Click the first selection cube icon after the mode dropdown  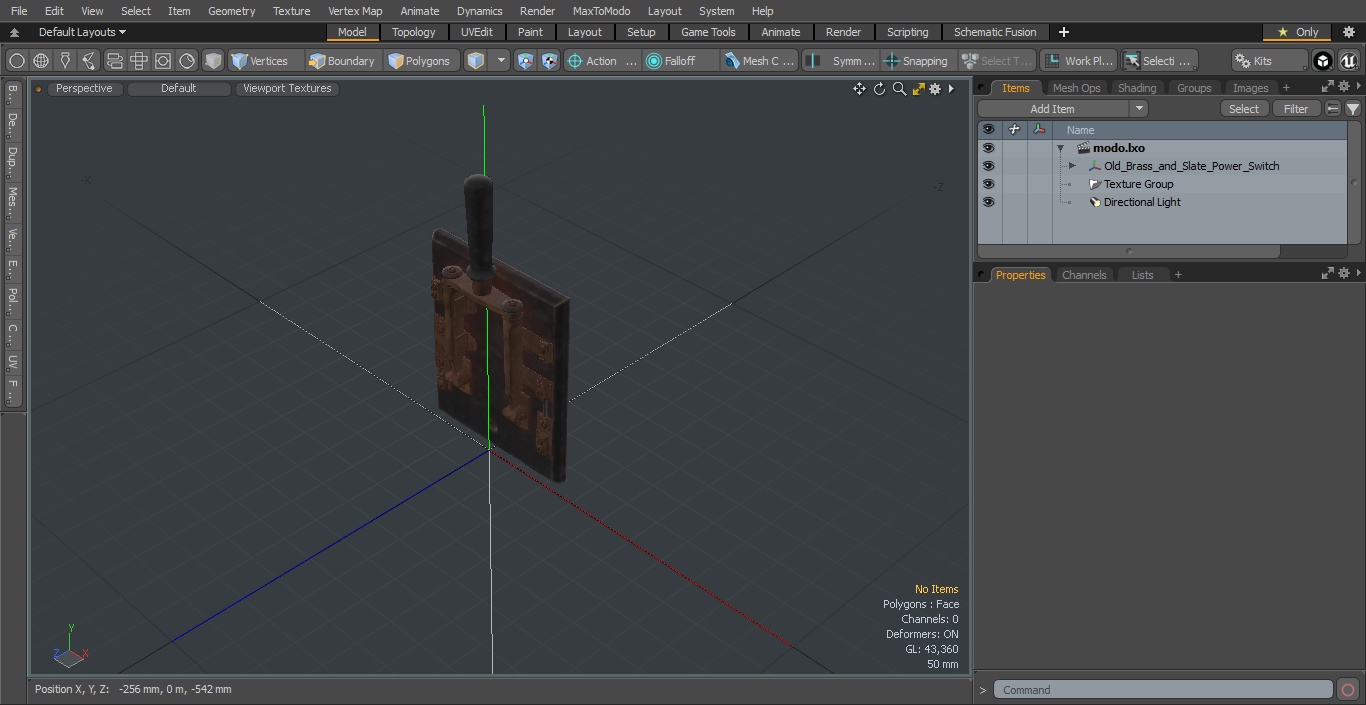pos(526,61)
